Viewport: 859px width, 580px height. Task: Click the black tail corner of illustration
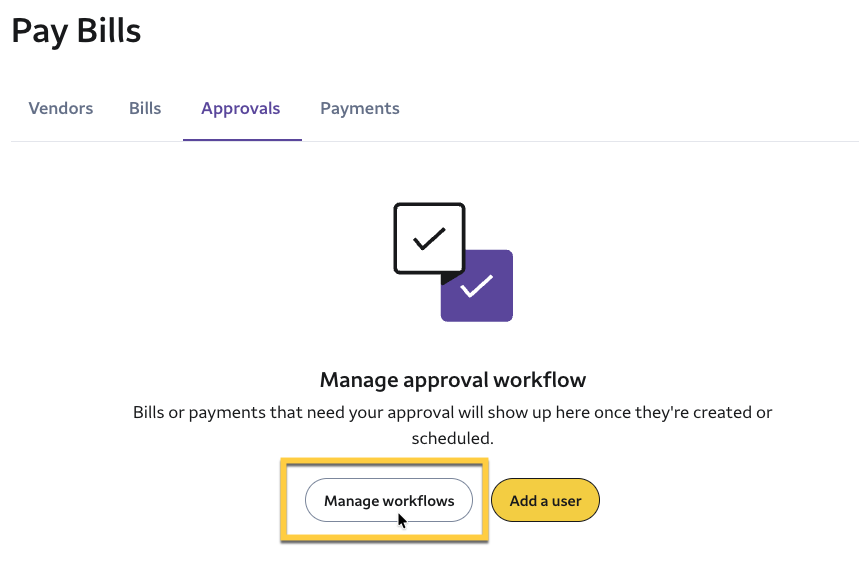[x=450, y=278]
